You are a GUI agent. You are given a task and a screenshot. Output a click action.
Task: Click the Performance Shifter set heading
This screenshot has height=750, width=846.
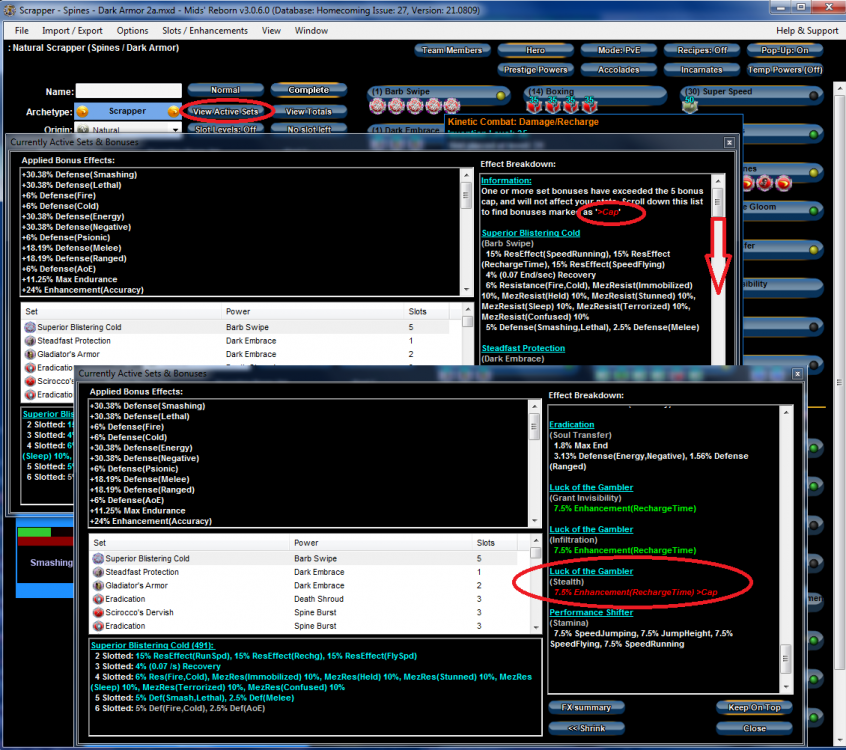click(x=590, y=612)
